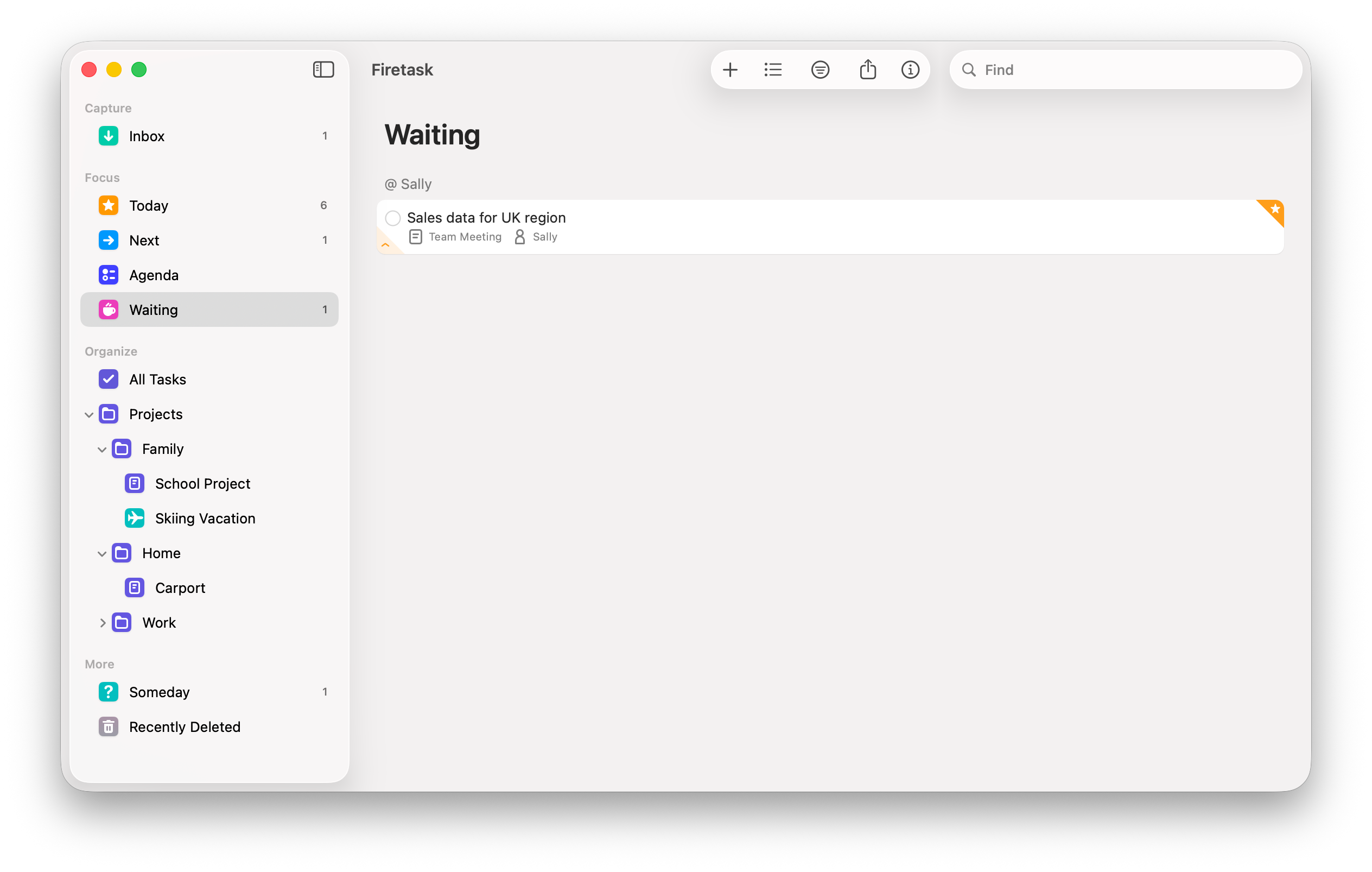Screen dimensions: 1372x872
Task: Open the Today focus list
Action: pos(149,206)
